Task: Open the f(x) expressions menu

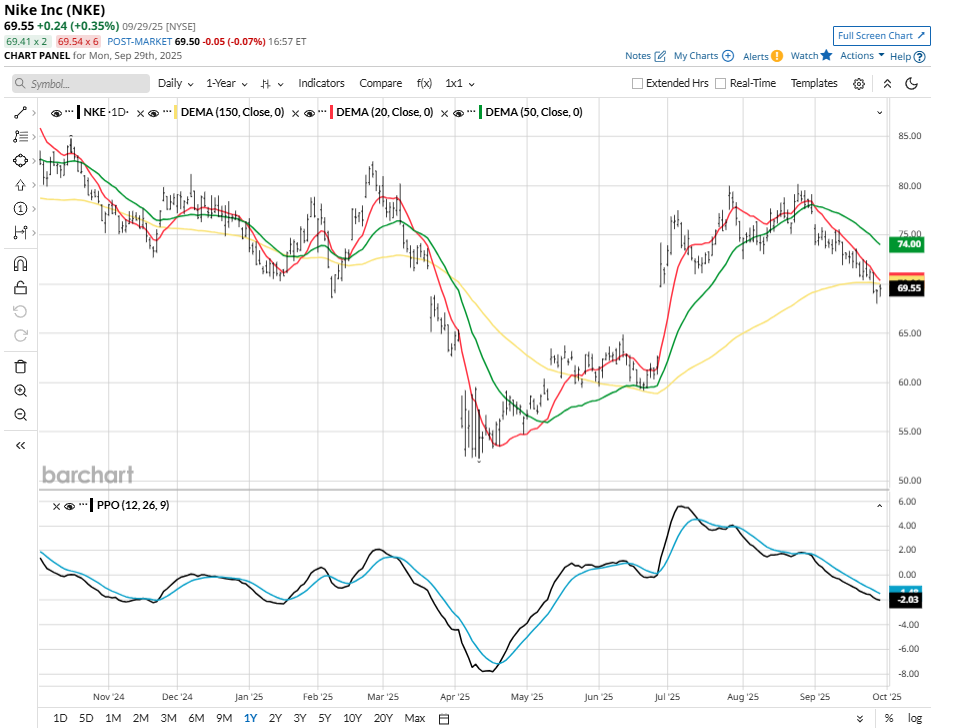Action: point(424,83)
